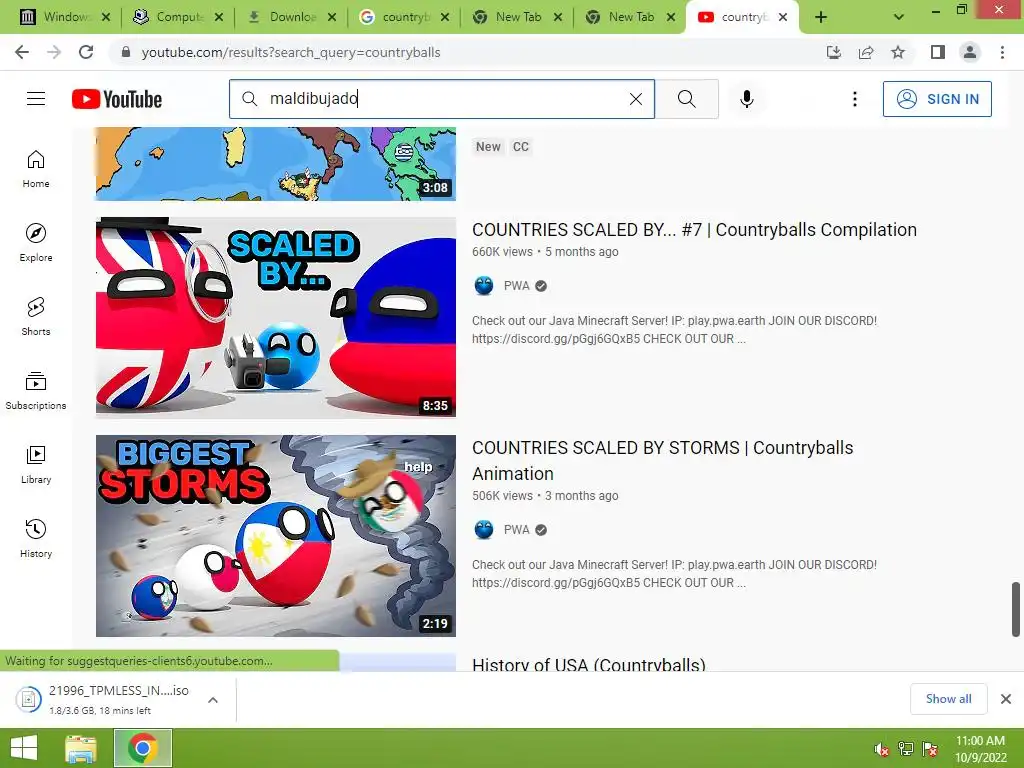Open File Explorer from the taskbar

pos(81,748)
